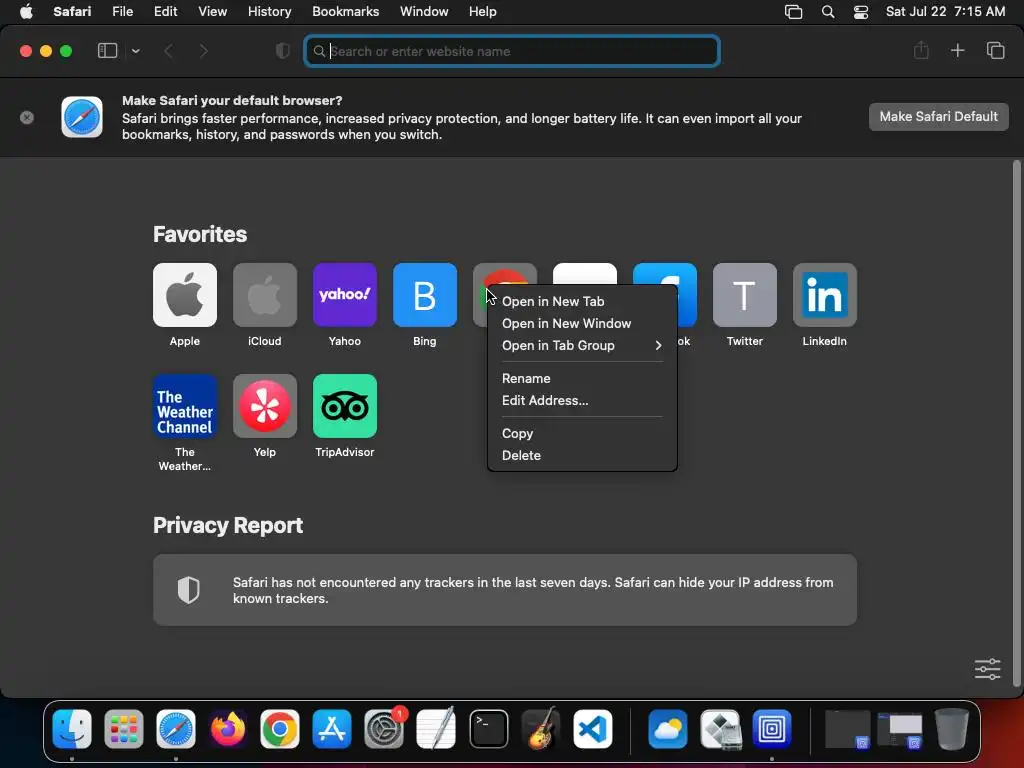The height and width of the screenshot is (768, 1024).
Task: Open the Yelp favorite tile
Action: (264, 406)
